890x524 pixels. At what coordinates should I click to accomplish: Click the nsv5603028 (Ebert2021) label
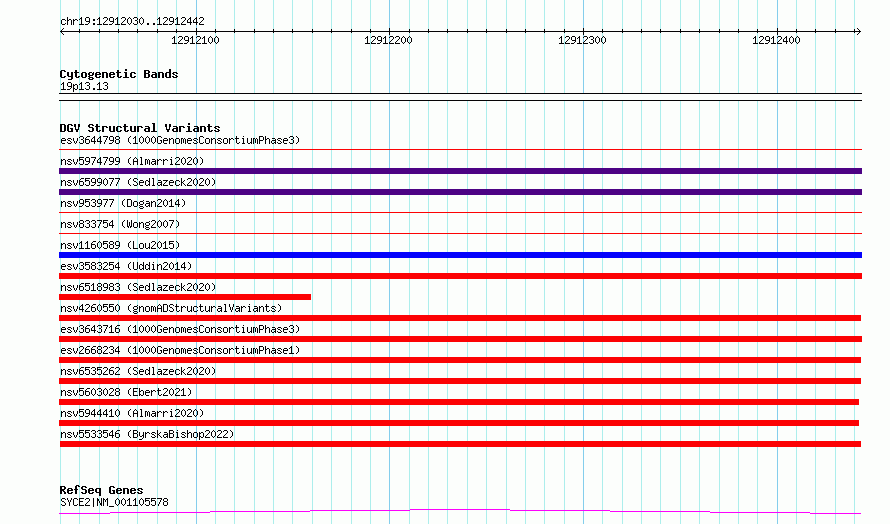coord(126,392)
